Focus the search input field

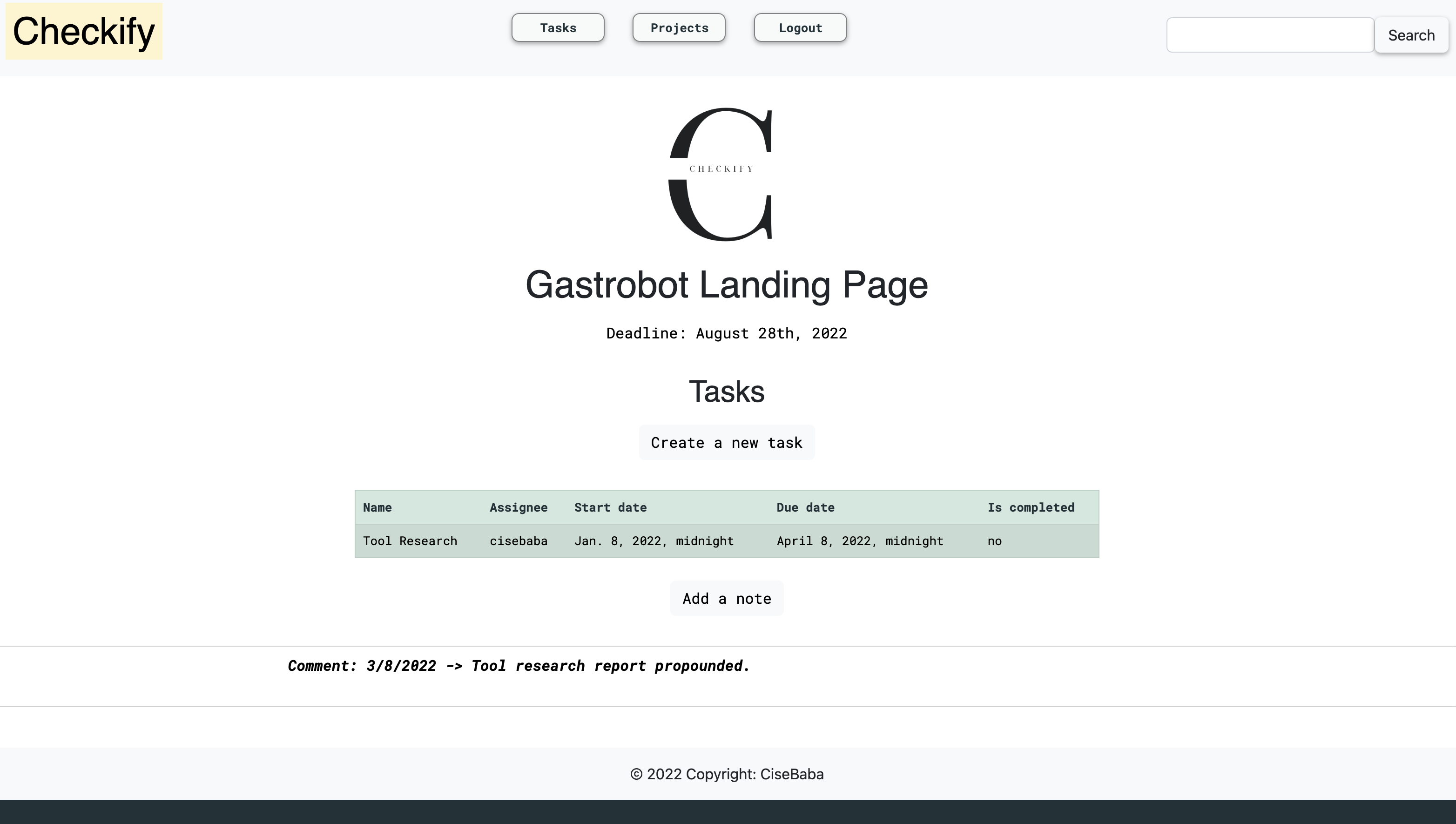[x=1270, y=35]
